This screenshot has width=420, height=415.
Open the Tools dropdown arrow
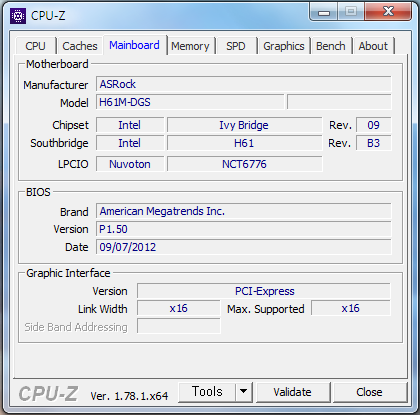tap(244, 392)
